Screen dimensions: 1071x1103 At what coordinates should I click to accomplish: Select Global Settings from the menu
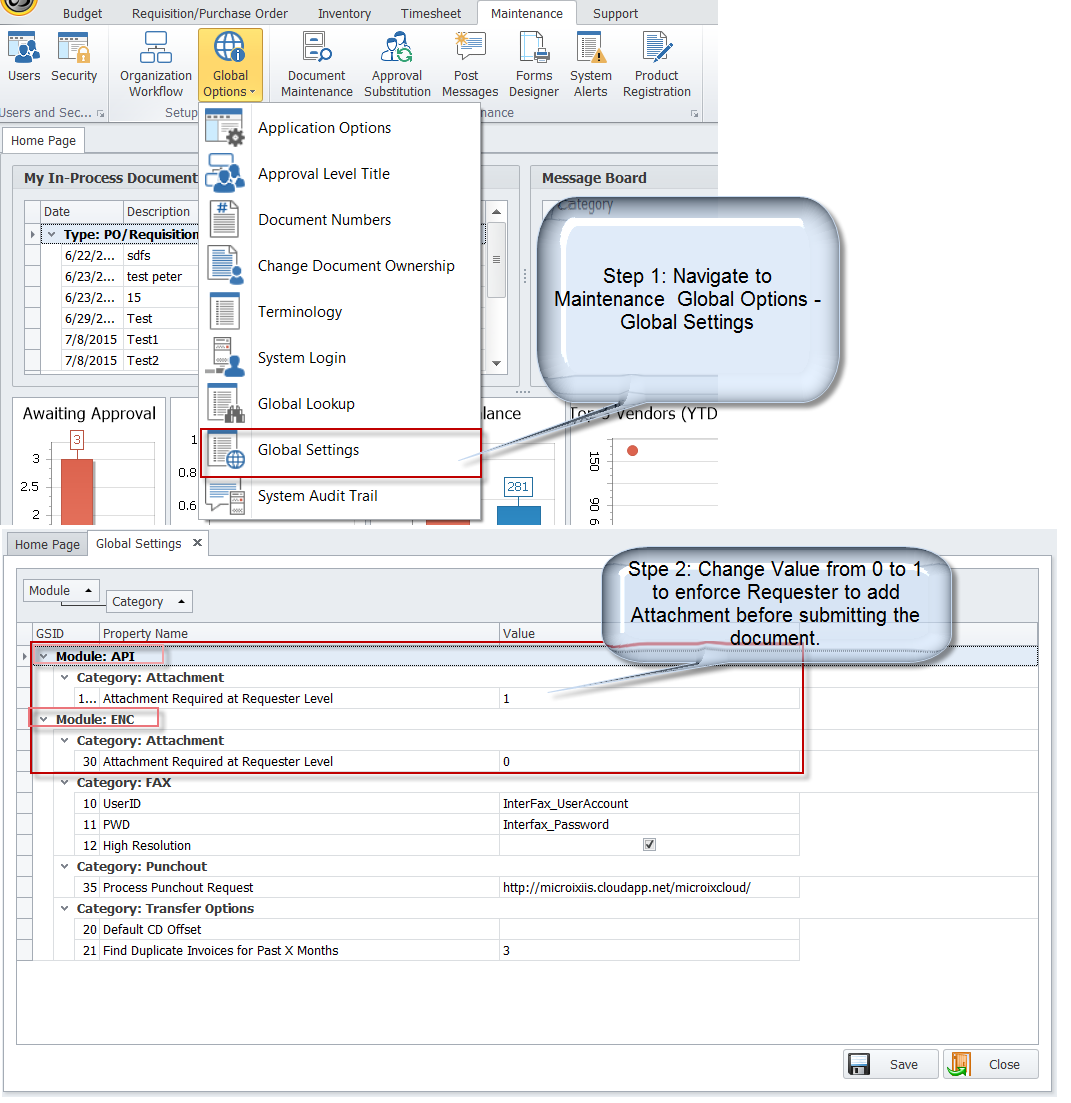[308, 450]
